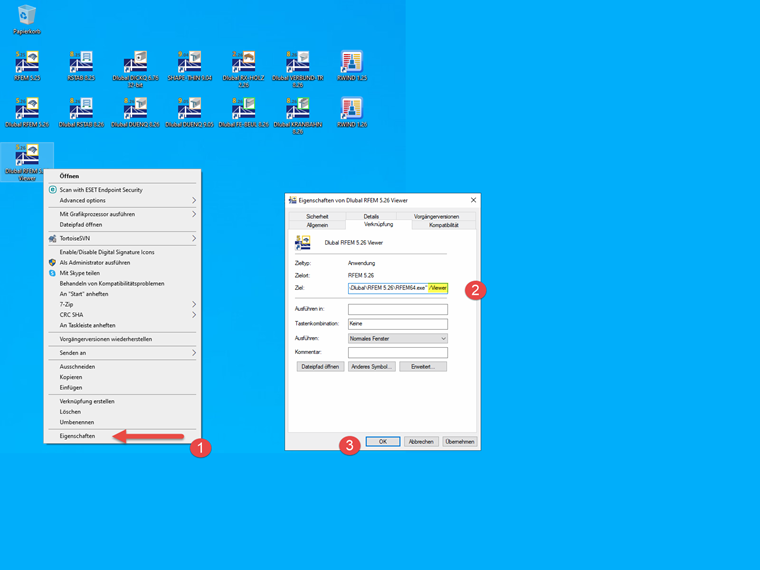
Task: Select the RFEM 5.25 desktop shortcut
Action: pos(27,66)
